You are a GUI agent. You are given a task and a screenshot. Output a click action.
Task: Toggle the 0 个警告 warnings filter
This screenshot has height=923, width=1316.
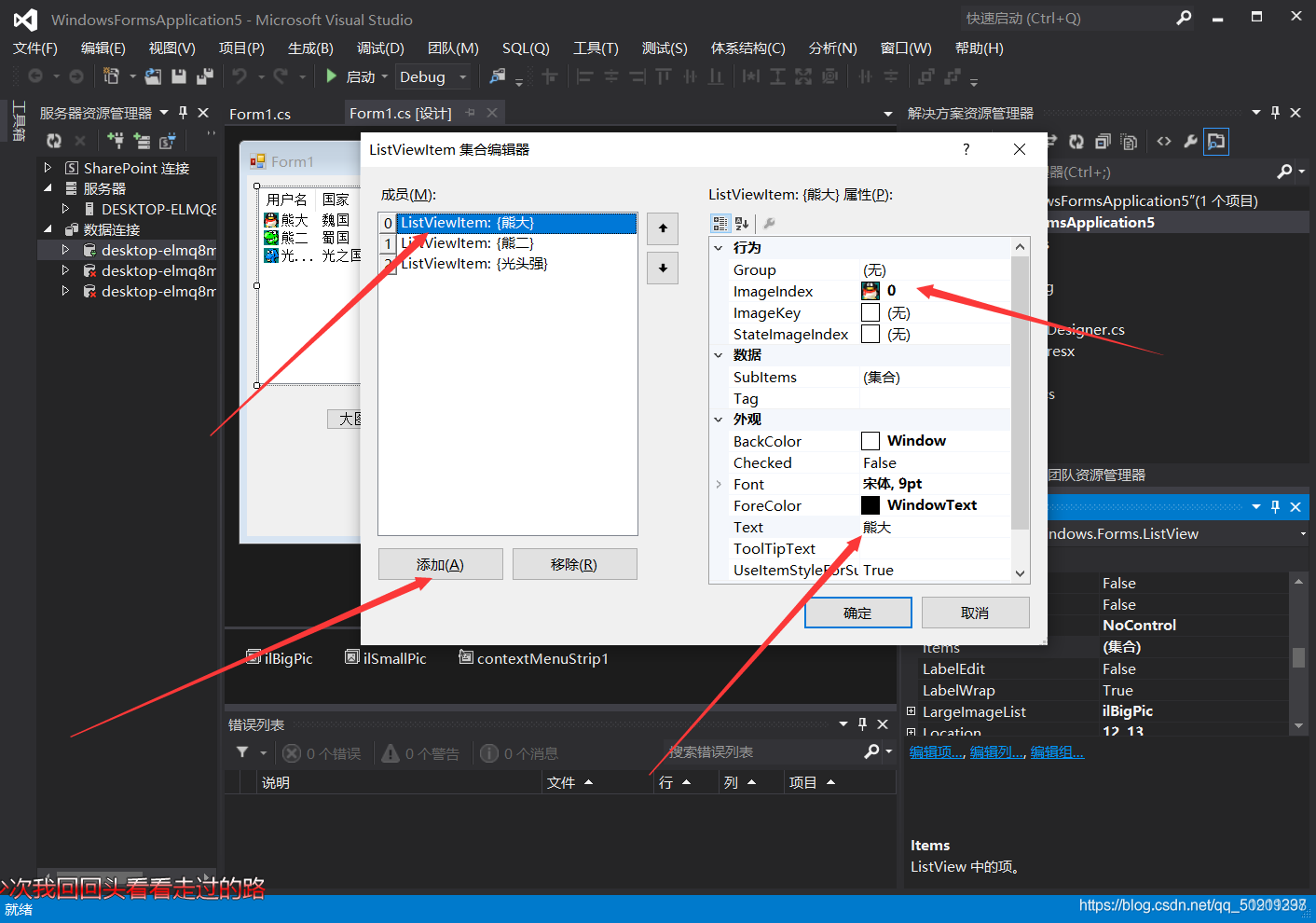coord(421,753)
